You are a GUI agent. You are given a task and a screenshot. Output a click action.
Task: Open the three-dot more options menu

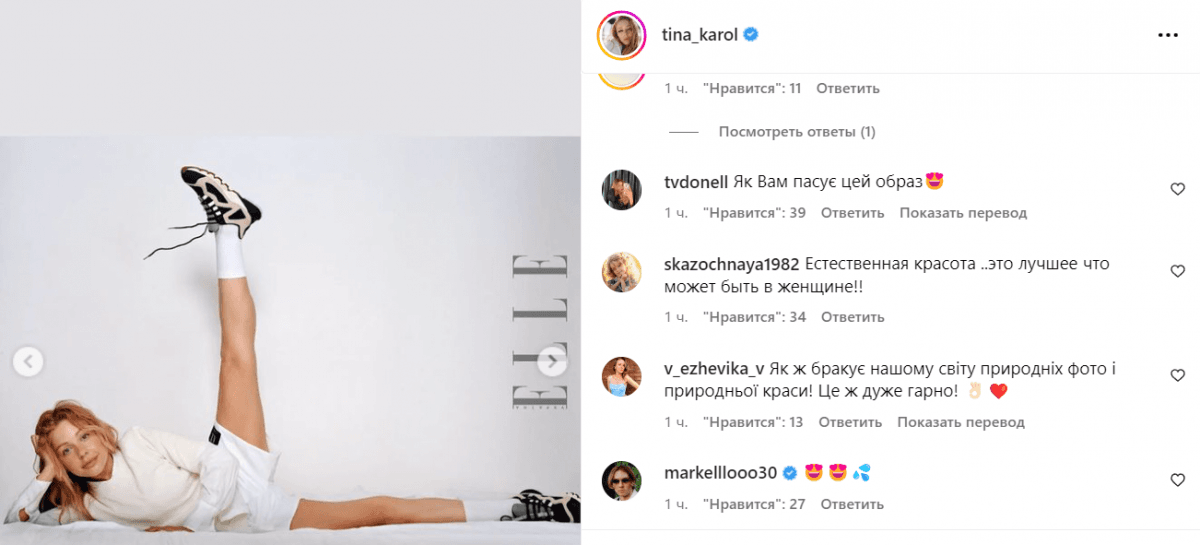click(1168, 35)
